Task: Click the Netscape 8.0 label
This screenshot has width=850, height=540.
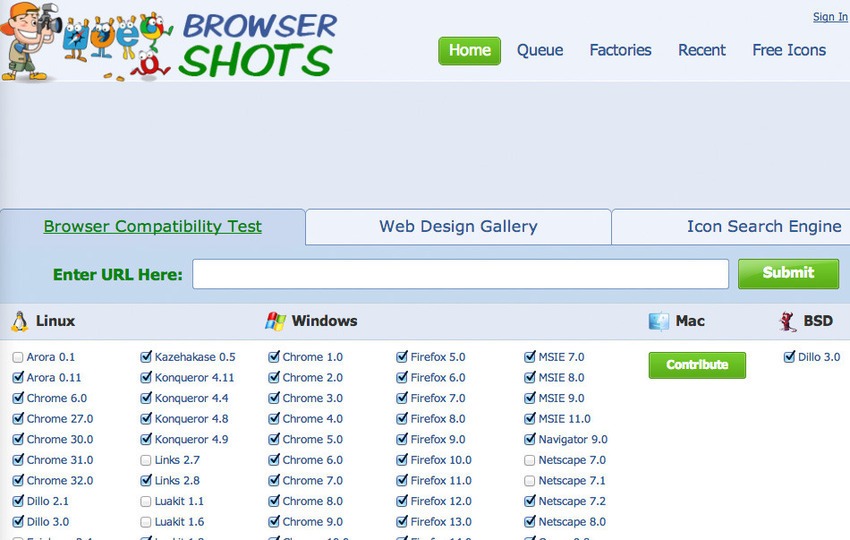Action: coord(572,522)
